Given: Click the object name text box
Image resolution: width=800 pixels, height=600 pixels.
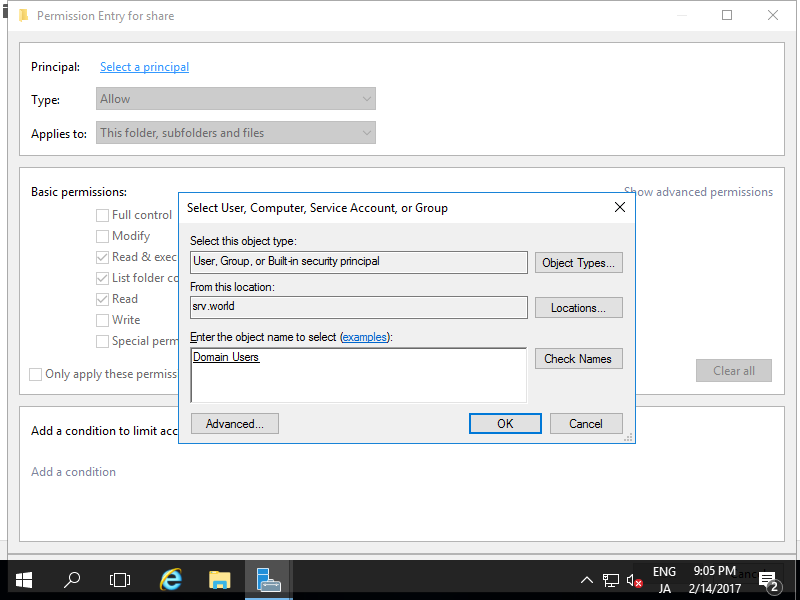Looking at the screenshot, I should click(x=359, y=376).
